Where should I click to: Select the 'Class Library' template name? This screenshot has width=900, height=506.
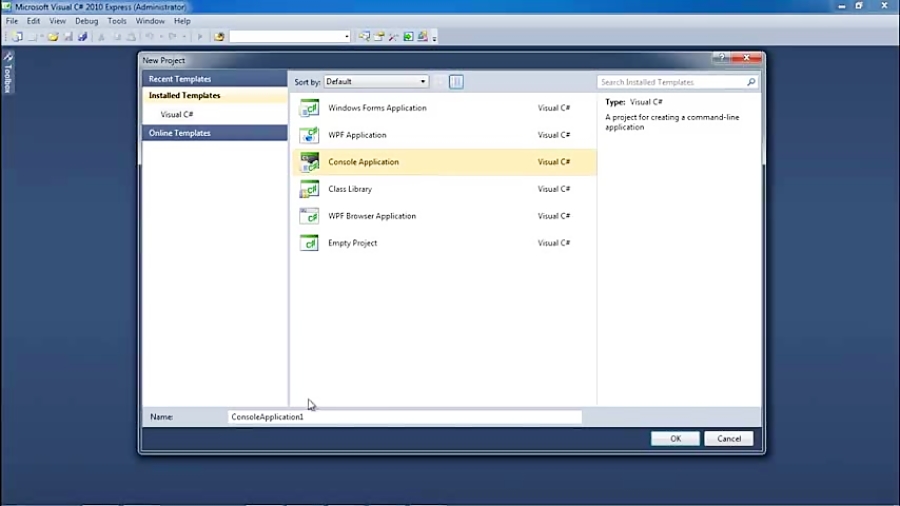[x=350, y=189]
